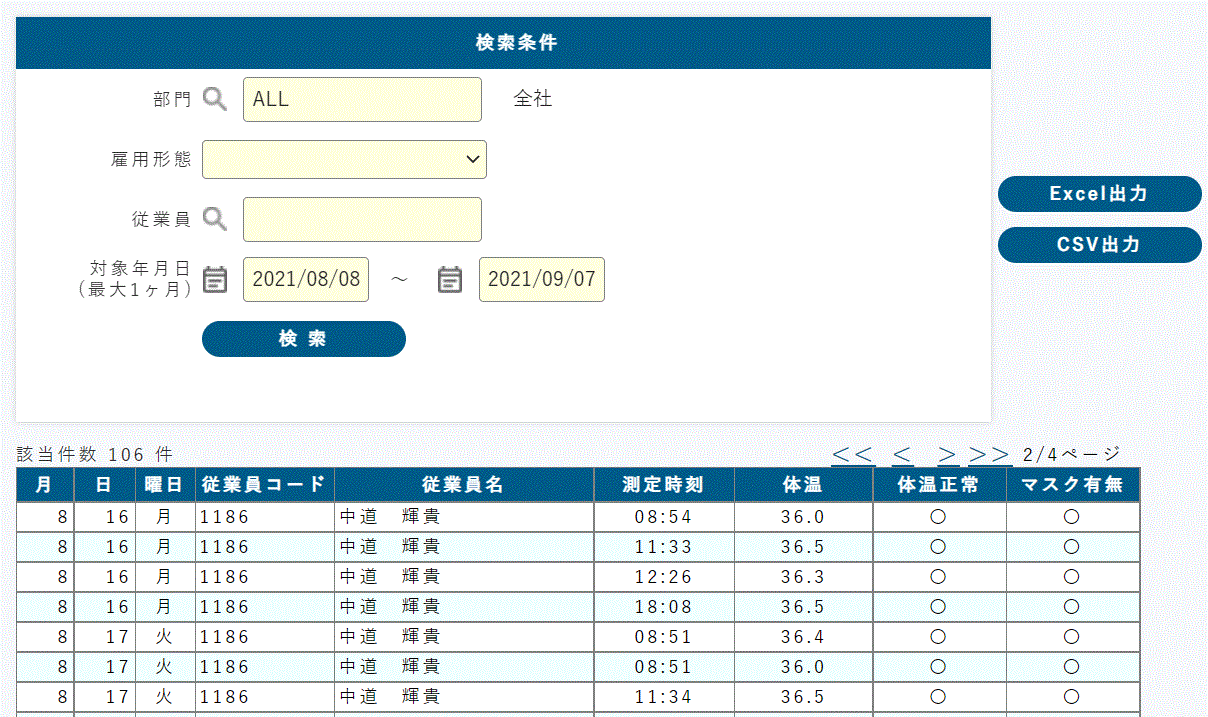Viewport: 1208px width, 717px height.
Task: Select the 体温正常 mark in 18:08 row
Action: [938, 607]
